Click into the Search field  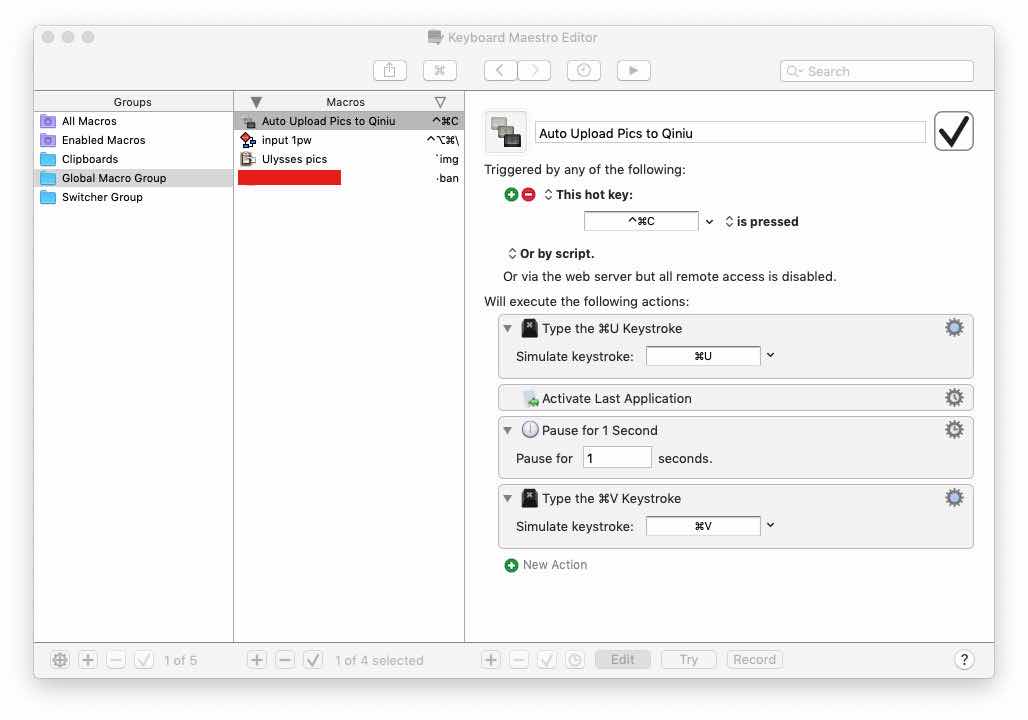[x=877, y=71]
